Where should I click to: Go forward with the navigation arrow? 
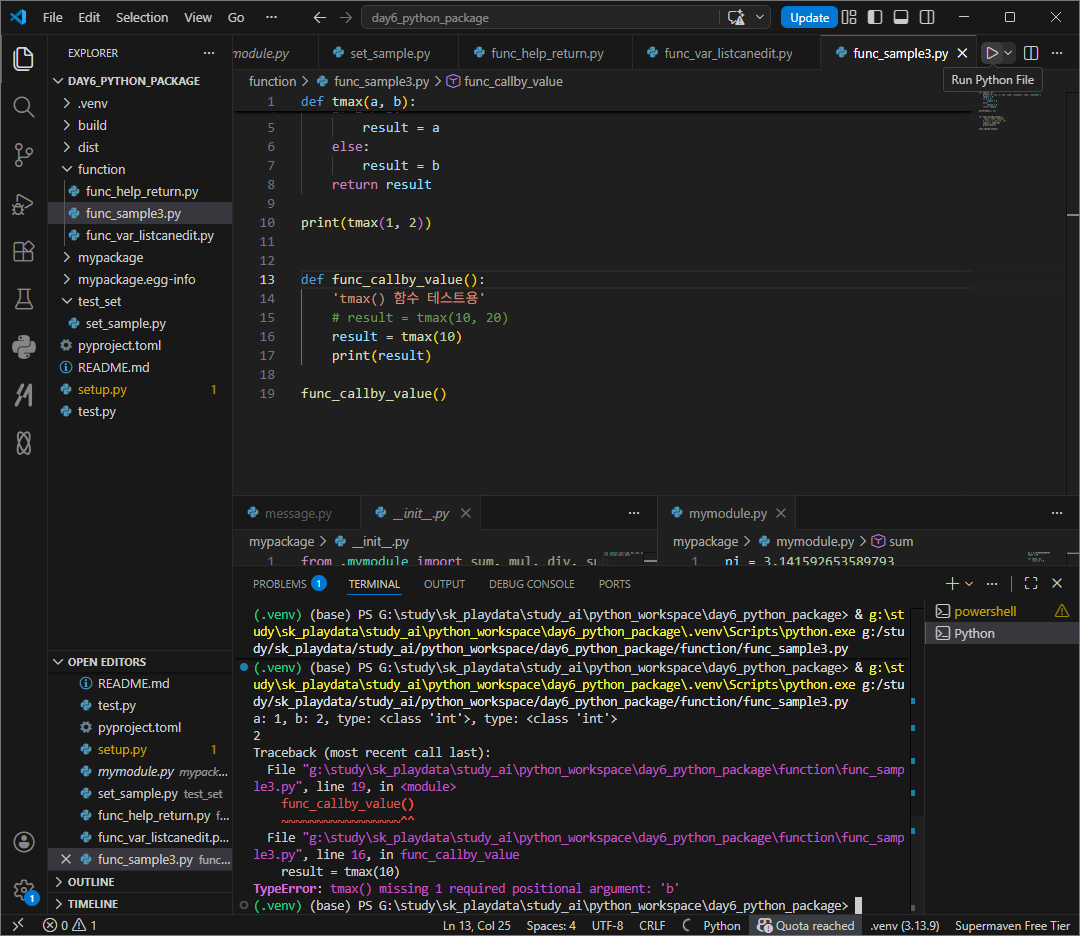tap(346, 17)
